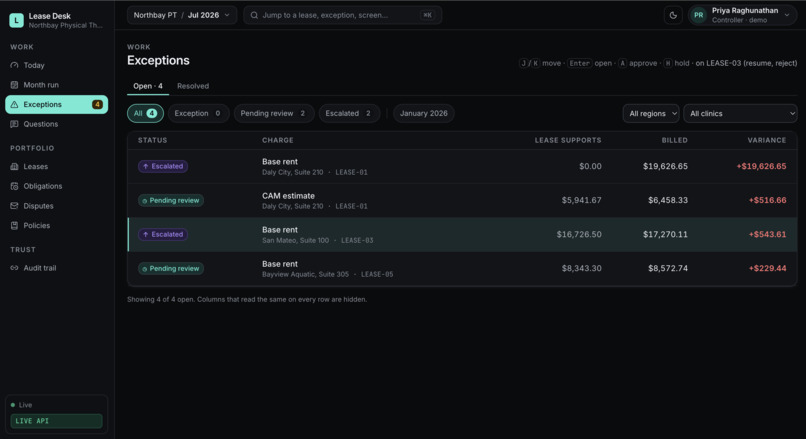Screen dimensions: 806x439
Task: Click the $17,270.11 billed amount
Action: (665, 234)
